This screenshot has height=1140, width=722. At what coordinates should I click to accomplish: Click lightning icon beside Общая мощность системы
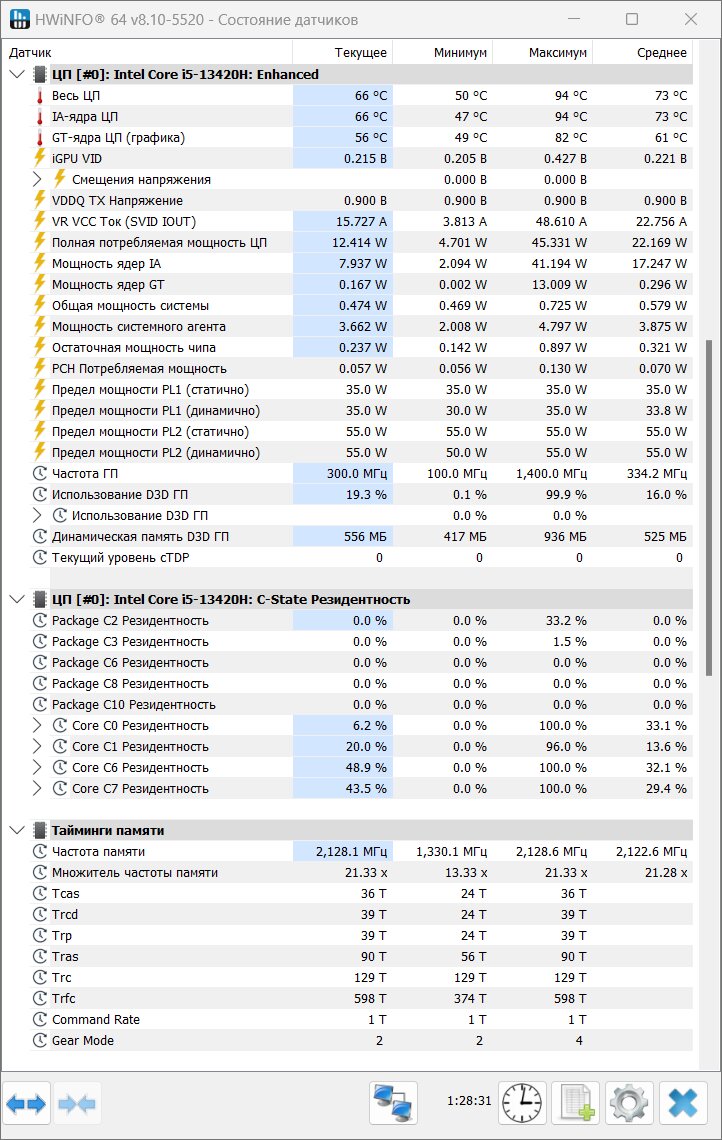pos(40,305)
